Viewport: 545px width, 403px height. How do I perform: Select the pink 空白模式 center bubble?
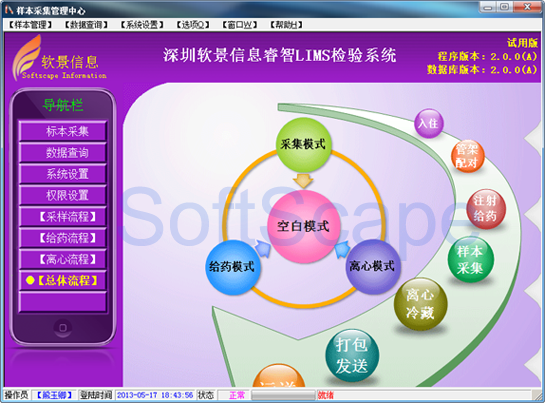tap(303, 226)
